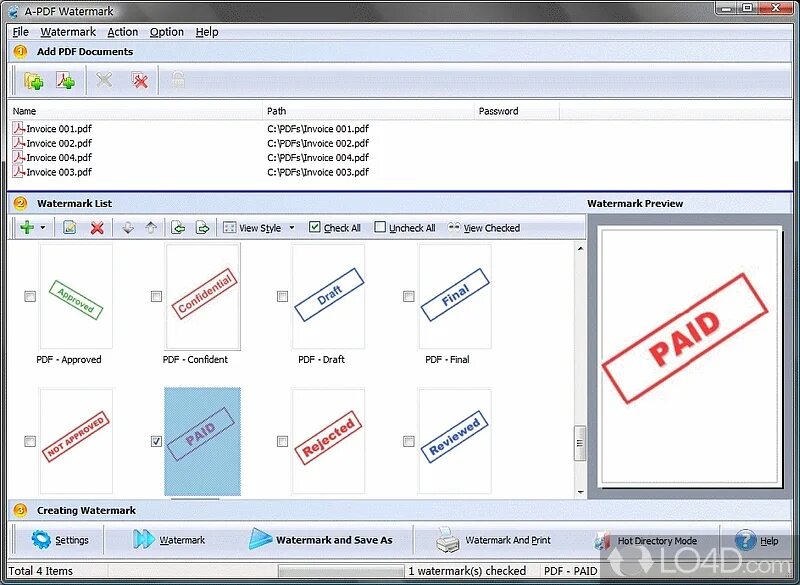Click Watermark and Save As button

[321, 540]
